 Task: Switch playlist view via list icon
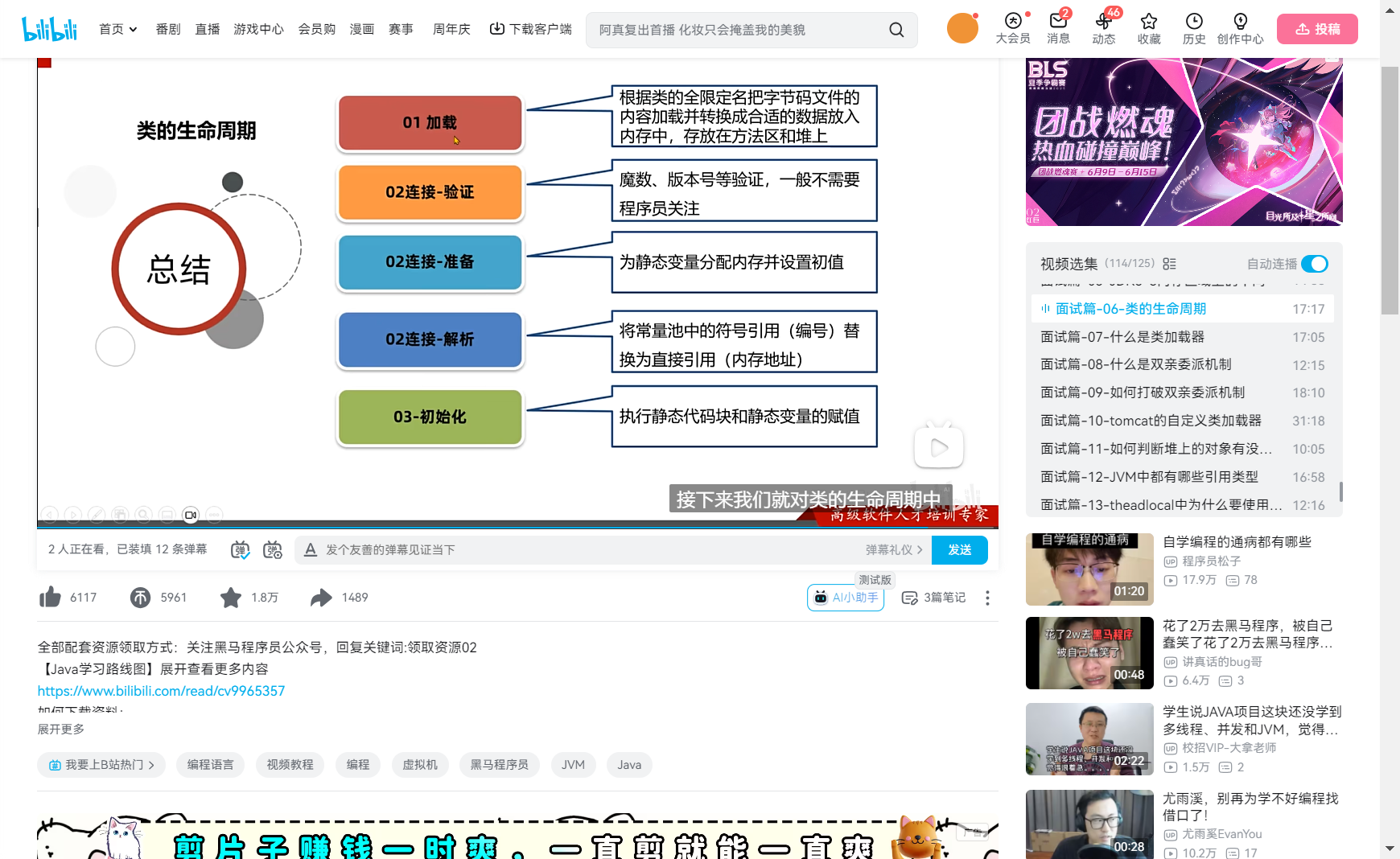pyautogui.click(x=1170, y=264)
